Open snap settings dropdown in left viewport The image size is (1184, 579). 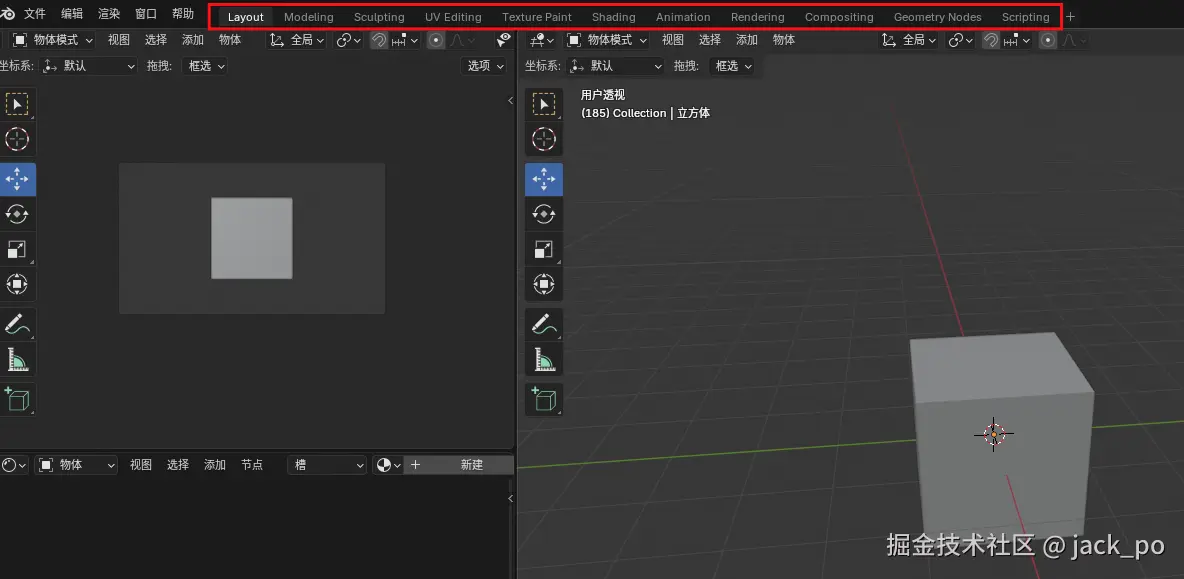tap(405, 40)
